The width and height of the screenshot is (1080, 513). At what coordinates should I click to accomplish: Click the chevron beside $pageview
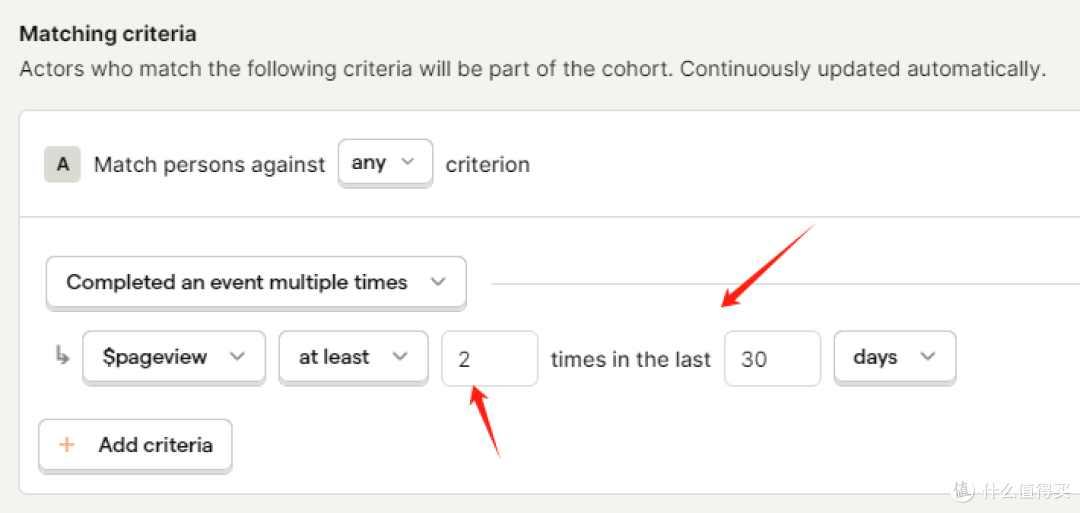pos(237,357)
